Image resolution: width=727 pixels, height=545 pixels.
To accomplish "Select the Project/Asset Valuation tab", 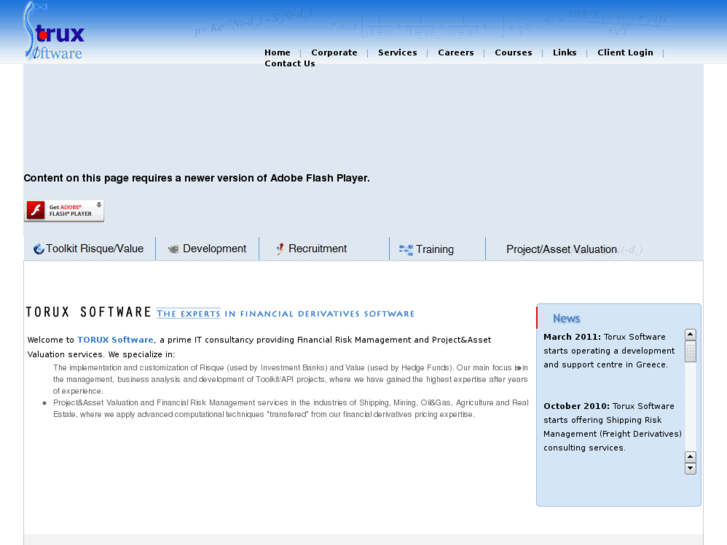I will click(x=561, y=249).
